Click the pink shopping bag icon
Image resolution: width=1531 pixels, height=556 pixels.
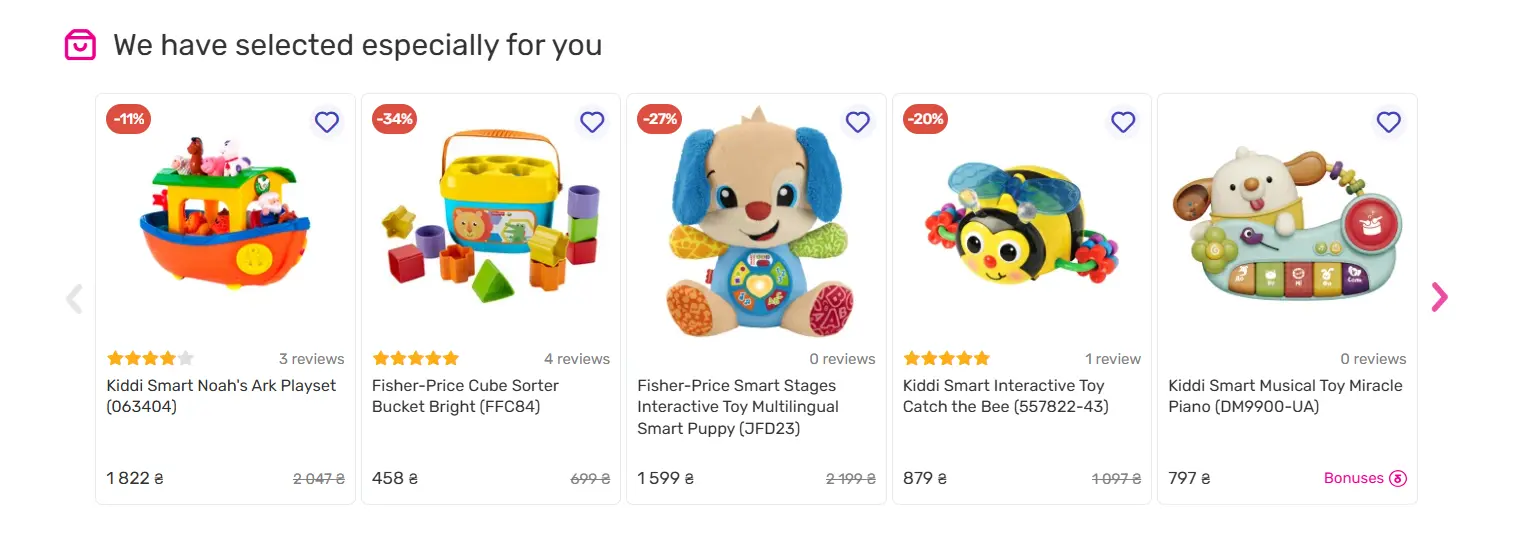80,45
